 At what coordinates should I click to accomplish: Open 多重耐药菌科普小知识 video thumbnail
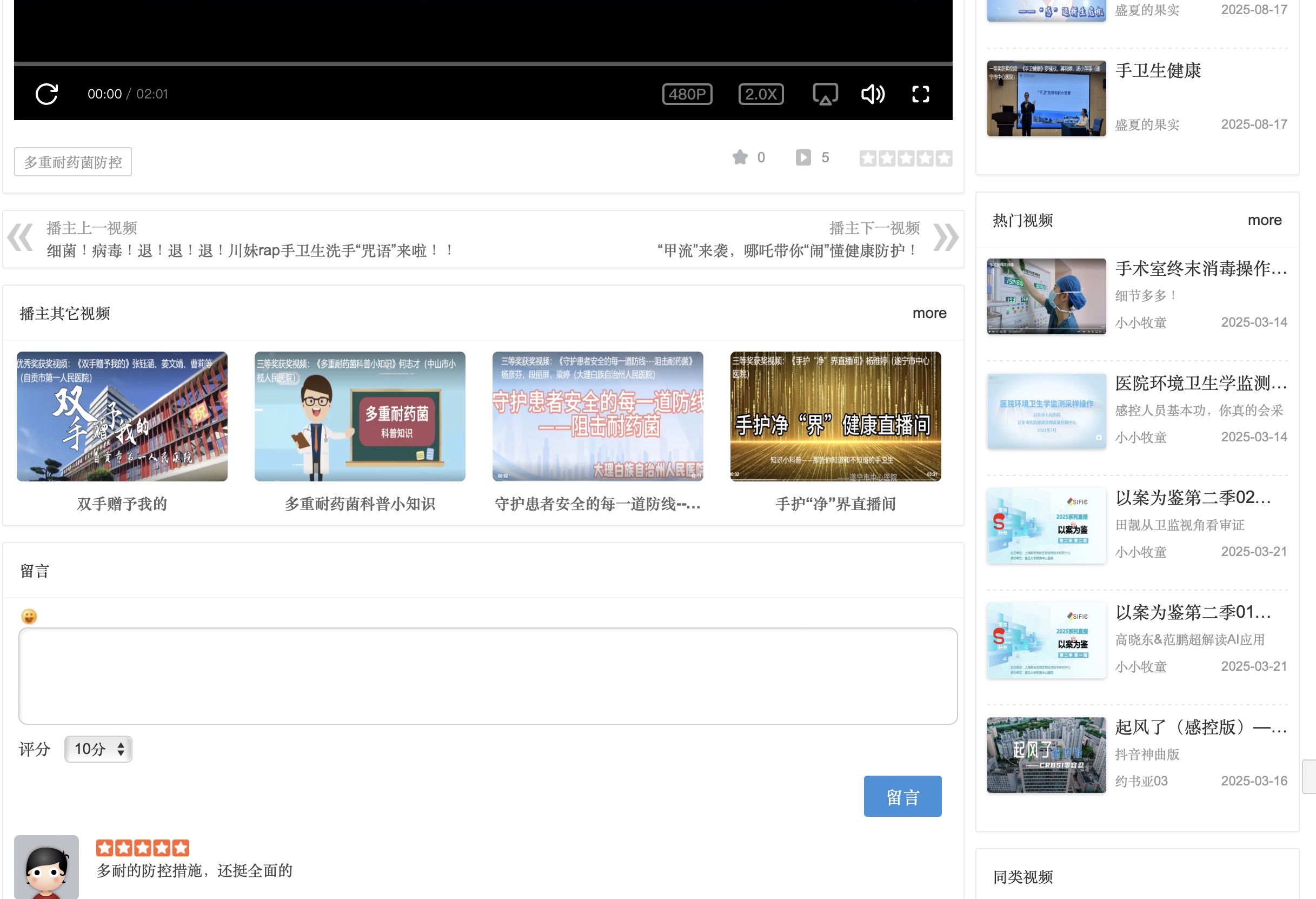(x=360, y=417)
